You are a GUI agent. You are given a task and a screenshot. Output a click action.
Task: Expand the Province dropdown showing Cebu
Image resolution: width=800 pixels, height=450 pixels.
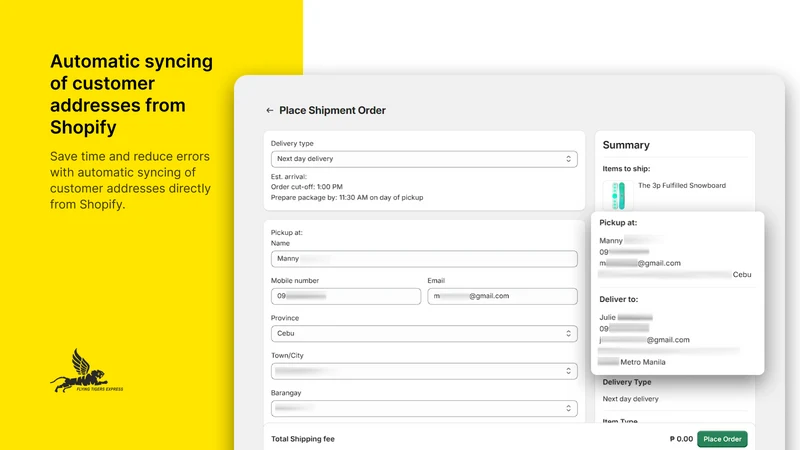424,334
